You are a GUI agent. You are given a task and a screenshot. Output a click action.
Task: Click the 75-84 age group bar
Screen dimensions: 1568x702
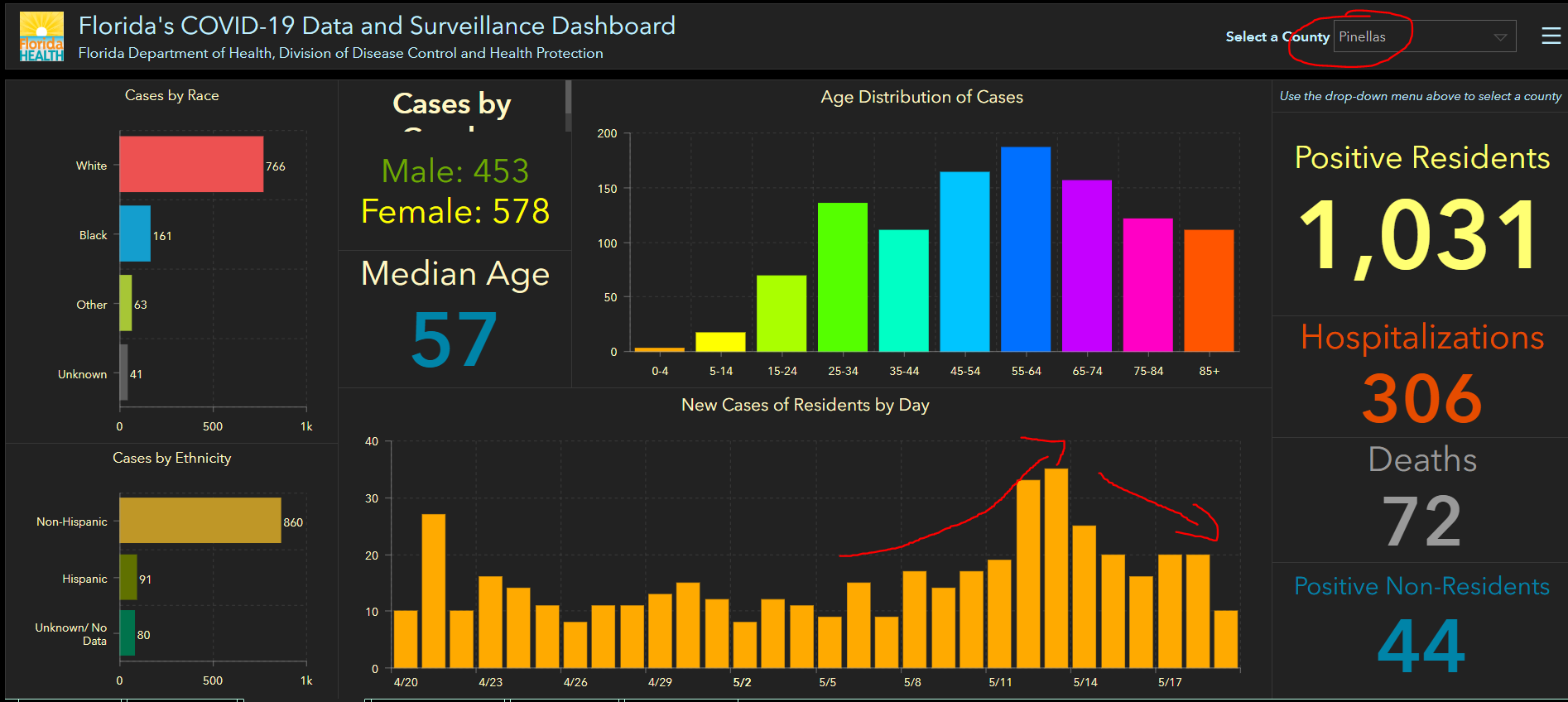click(1148, 285)
